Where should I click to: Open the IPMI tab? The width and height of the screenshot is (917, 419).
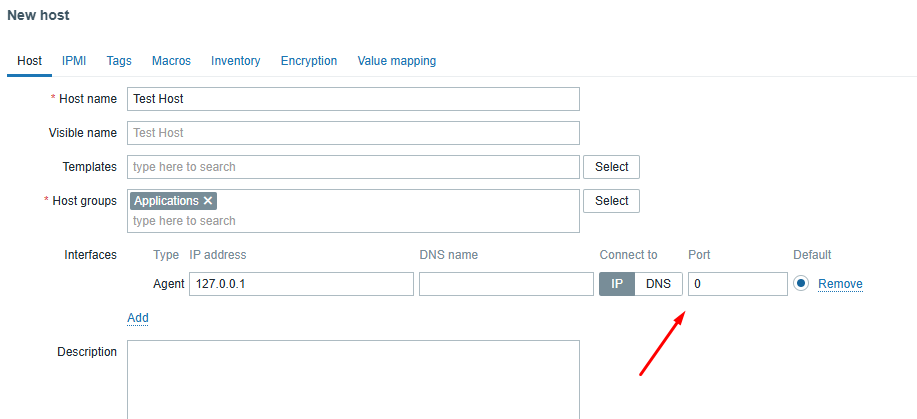pyautogui.click(x=74, y=61)
